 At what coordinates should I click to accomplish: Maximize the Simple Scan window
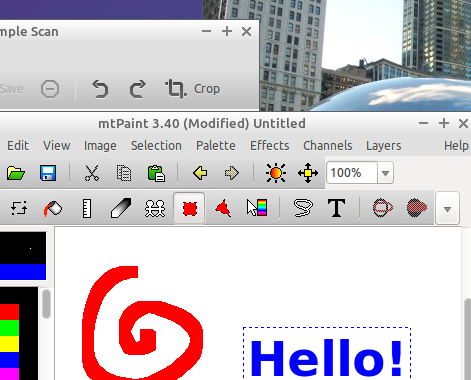227,31
